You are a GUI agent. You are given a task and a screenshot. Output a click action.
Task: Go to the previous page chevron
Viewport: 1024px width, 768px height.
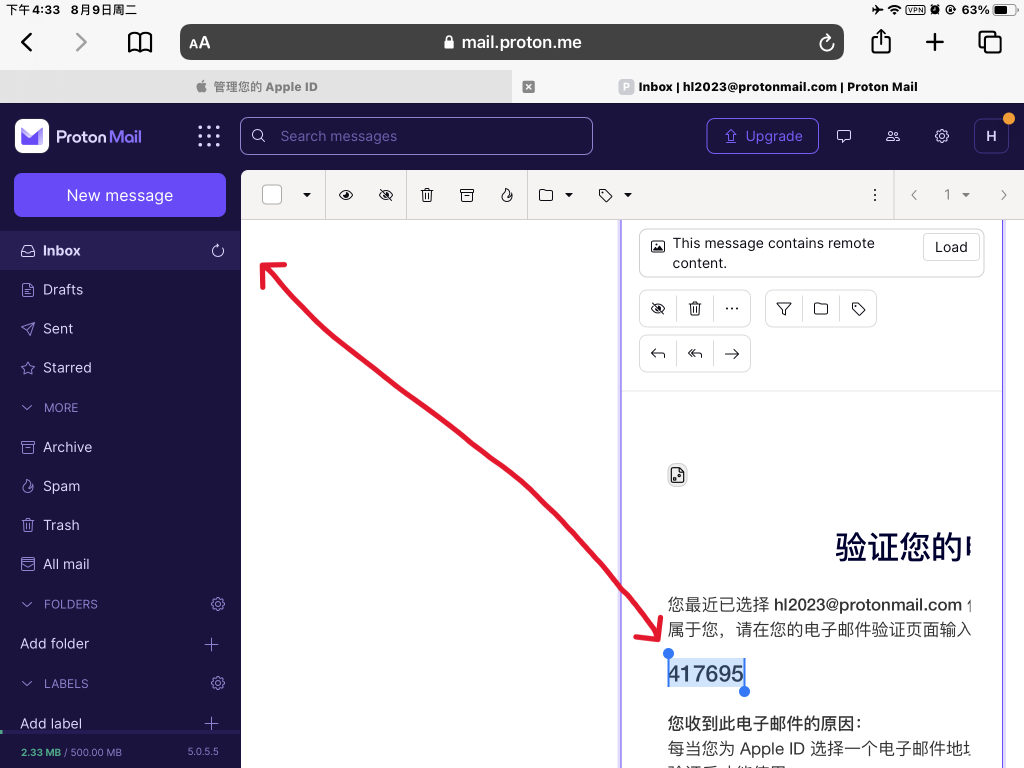914,195
